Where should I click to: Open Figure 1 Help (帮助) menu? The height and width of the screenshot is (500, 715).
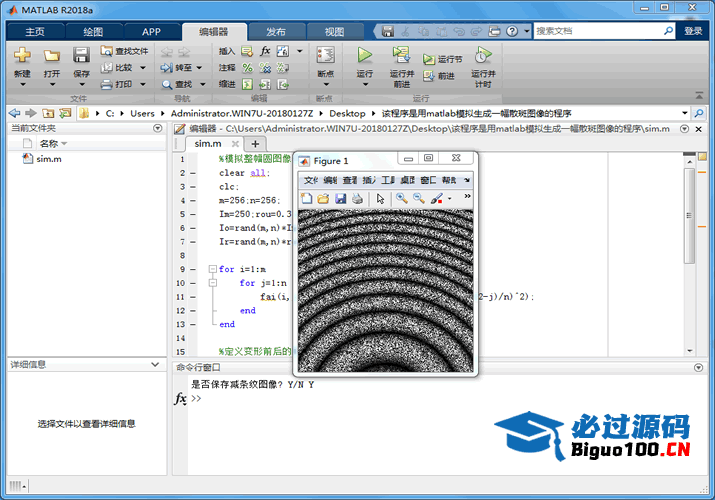click(x=449, y=180)
